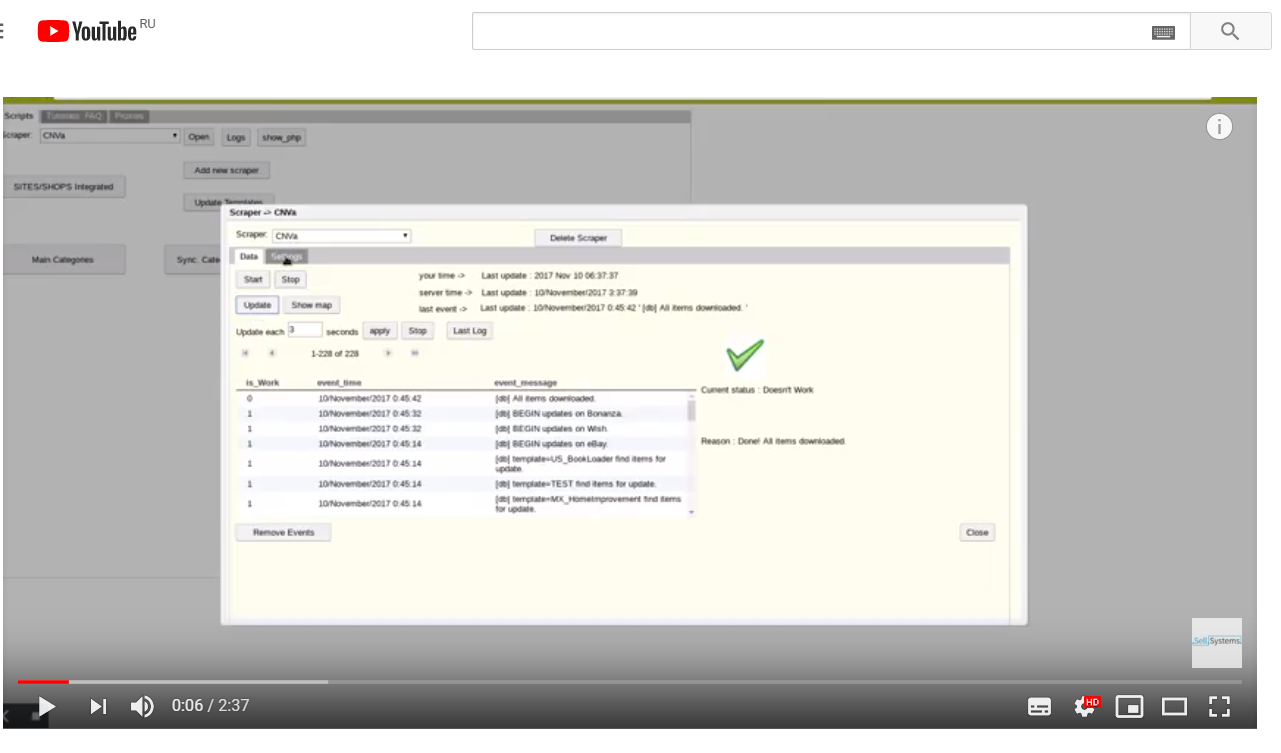Click the Open button in background page

click(199, 137)
